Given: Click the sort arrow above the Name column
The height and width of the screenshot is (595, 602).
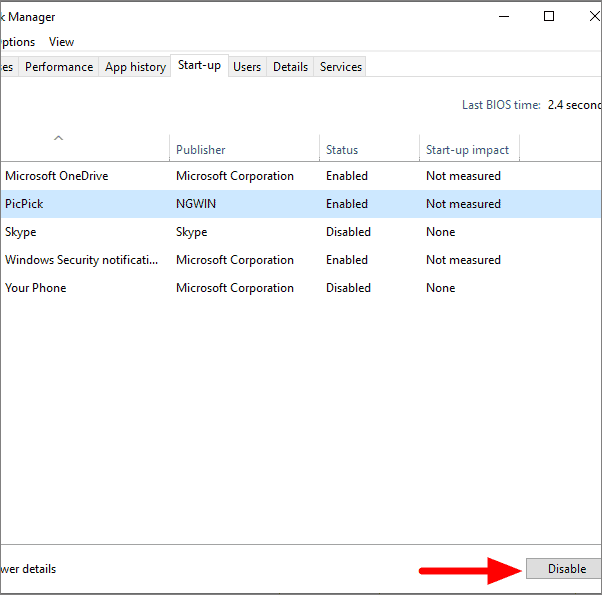Looking at the screenshot, I should tap(58, 138).
